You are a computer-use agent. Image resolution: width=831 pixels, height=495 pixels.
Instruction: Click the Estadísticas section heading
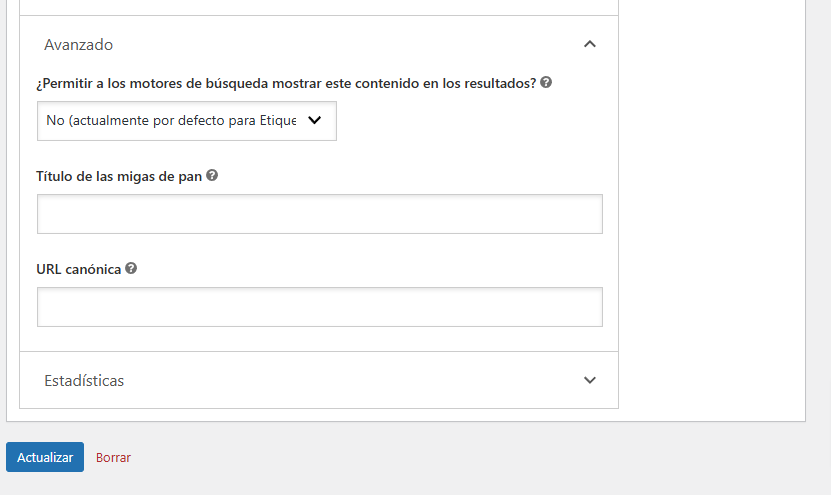84,381
